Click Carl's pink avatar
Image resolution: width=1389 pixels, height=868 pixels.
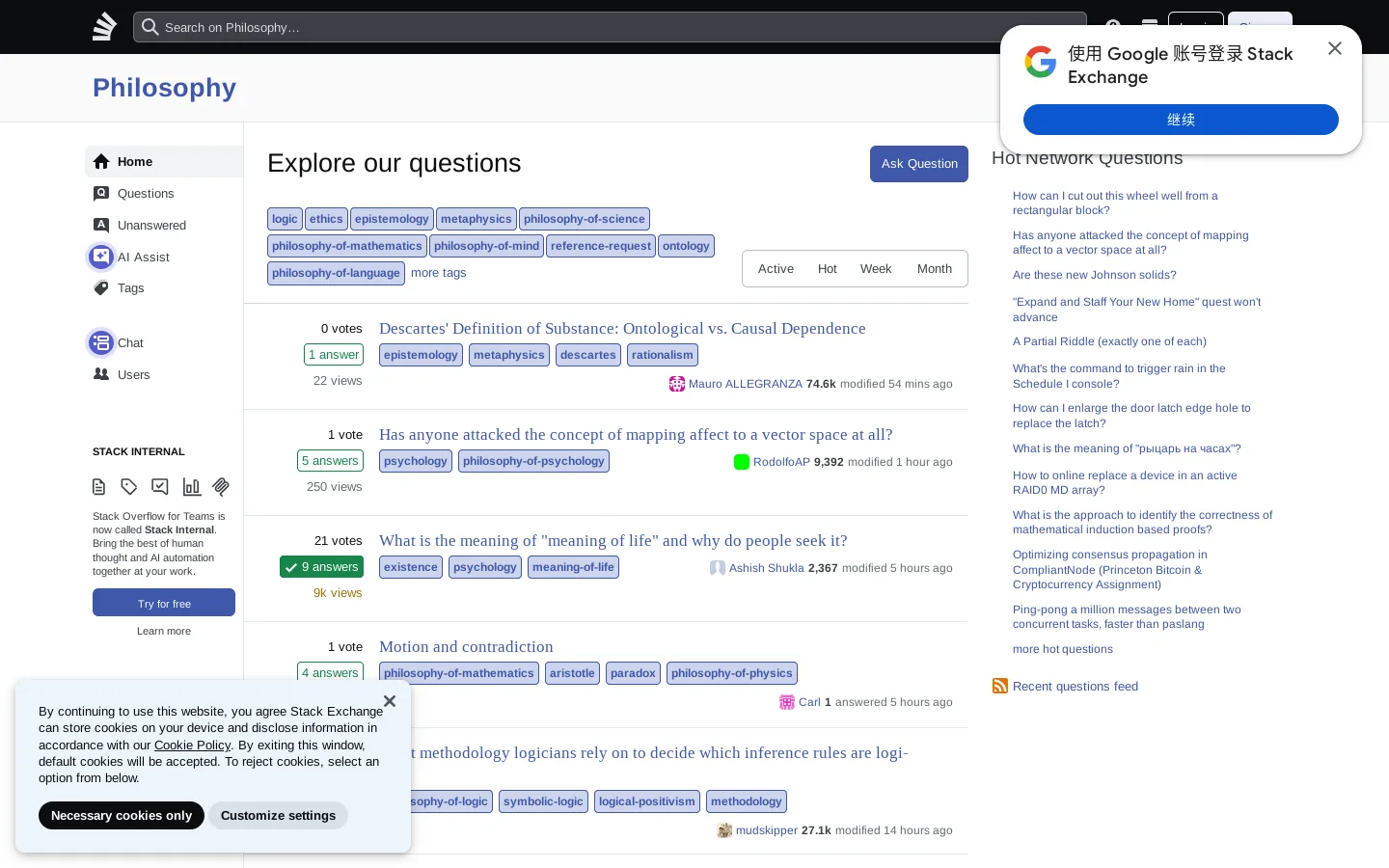coord(787,702)
